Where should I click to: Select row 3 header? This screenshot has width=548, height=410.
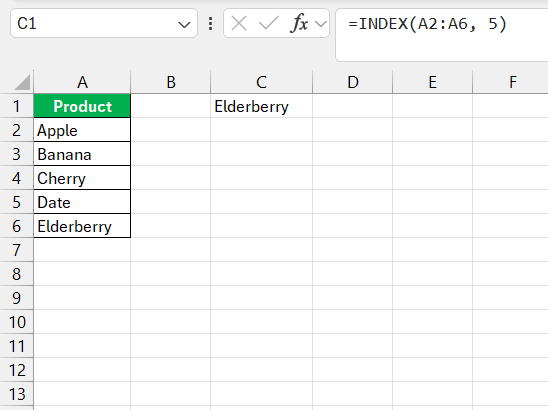(x=16, y=154)
